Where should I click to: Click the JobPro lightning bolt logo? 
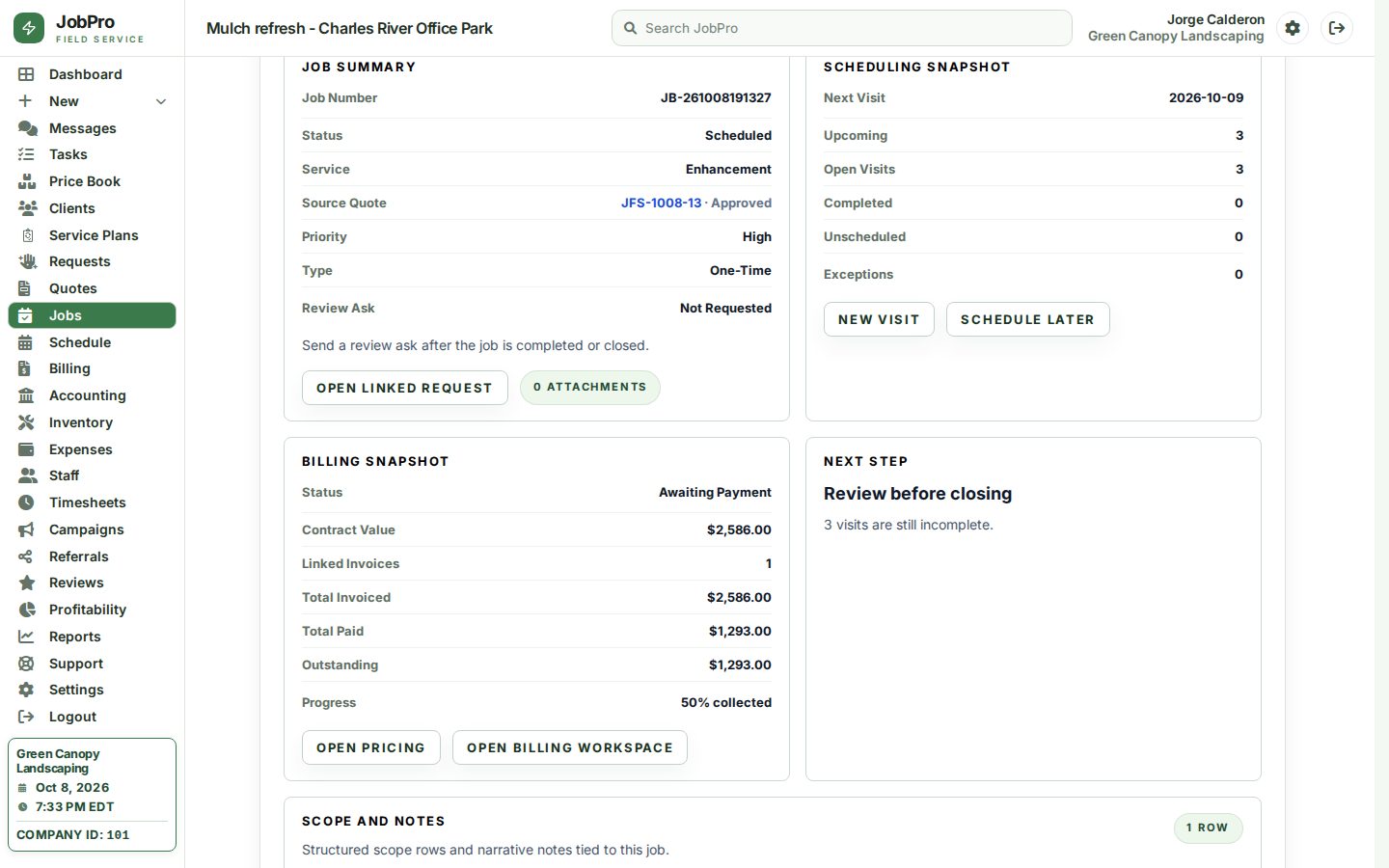[29, 28]
